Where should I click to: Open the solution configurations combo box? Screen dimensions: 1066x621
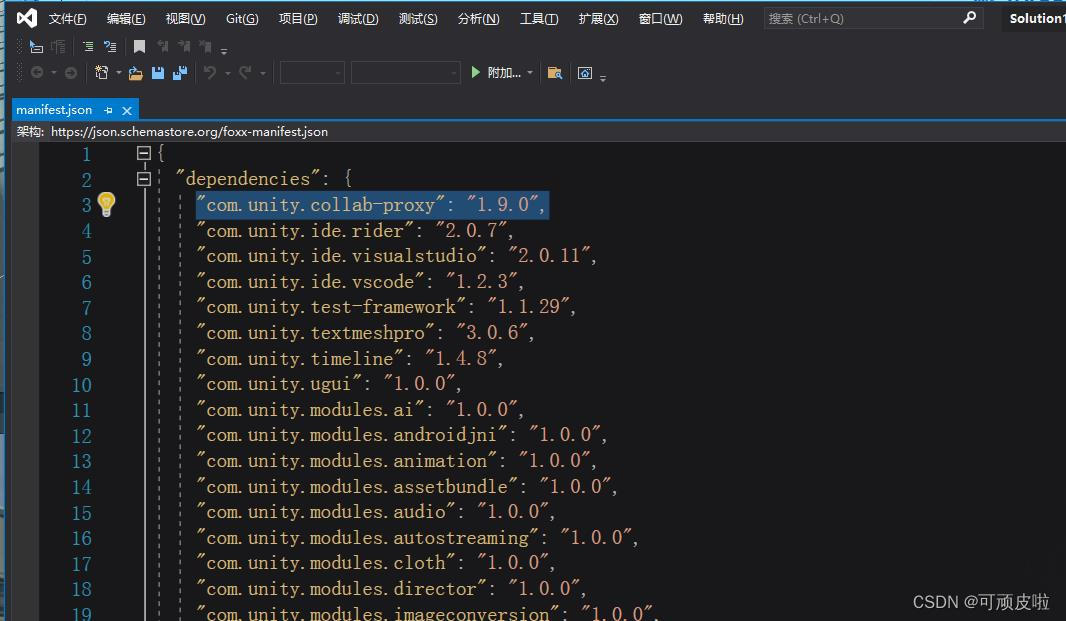310,72
